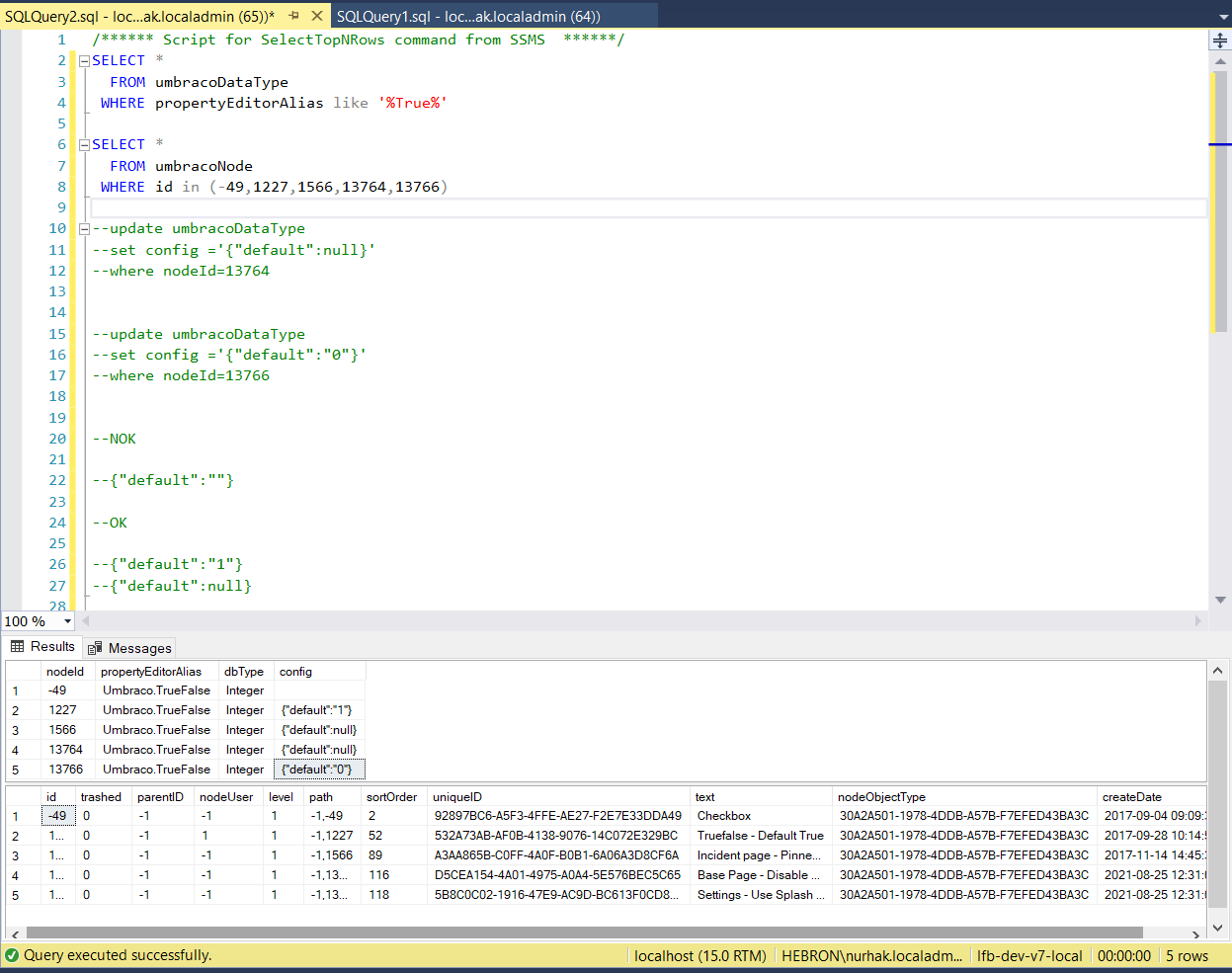Click the 5 rows status indicator

point(1187,956)
